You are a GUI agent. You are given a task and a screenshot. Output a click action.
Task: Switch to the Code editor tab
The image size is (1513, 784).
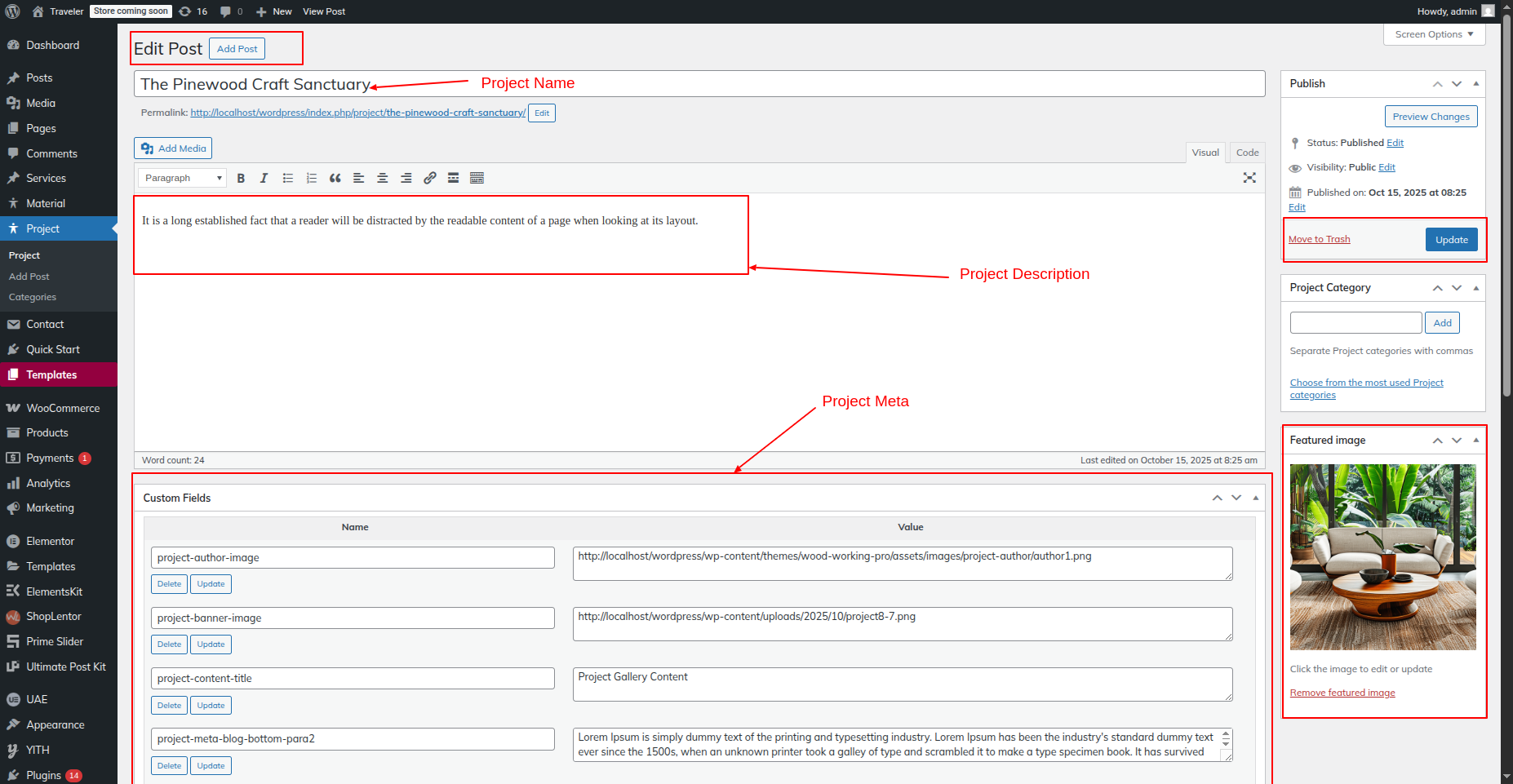click(x=1247, y=153)
